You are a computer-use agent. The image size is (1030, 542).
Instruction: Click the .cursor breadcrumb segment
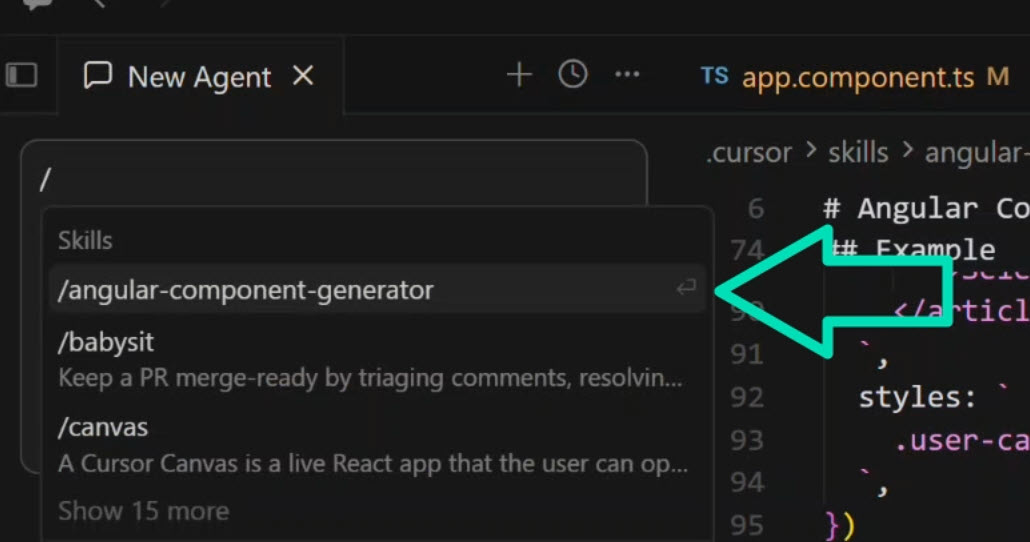[749, 153]
